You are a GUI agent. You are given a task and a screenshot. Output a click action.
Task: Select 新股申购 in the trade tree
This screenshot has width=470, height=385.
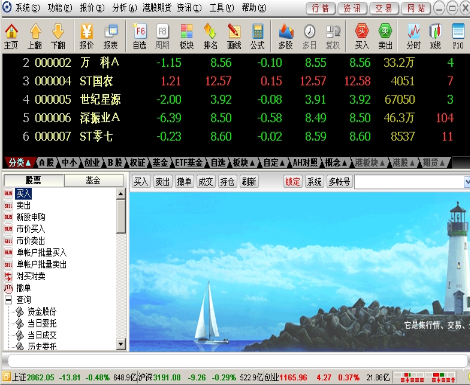point(31,217)
